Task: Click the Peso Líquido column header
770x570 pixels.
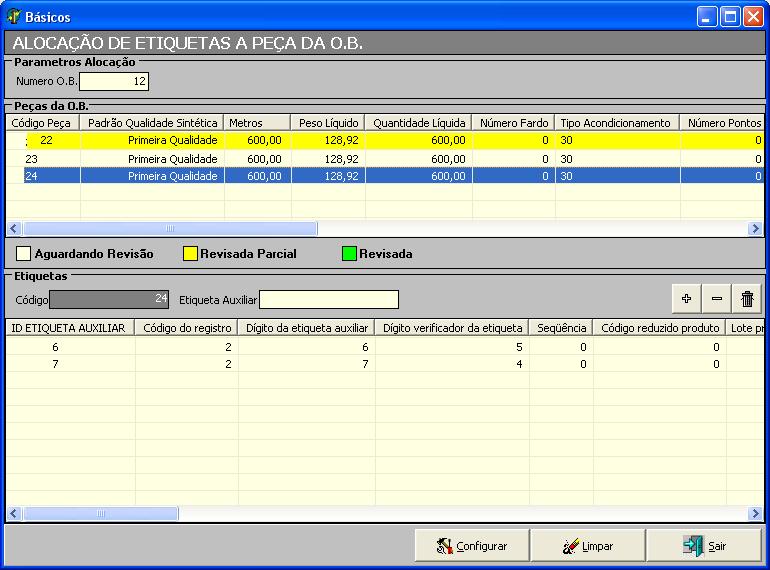Action: pos(328,123)
